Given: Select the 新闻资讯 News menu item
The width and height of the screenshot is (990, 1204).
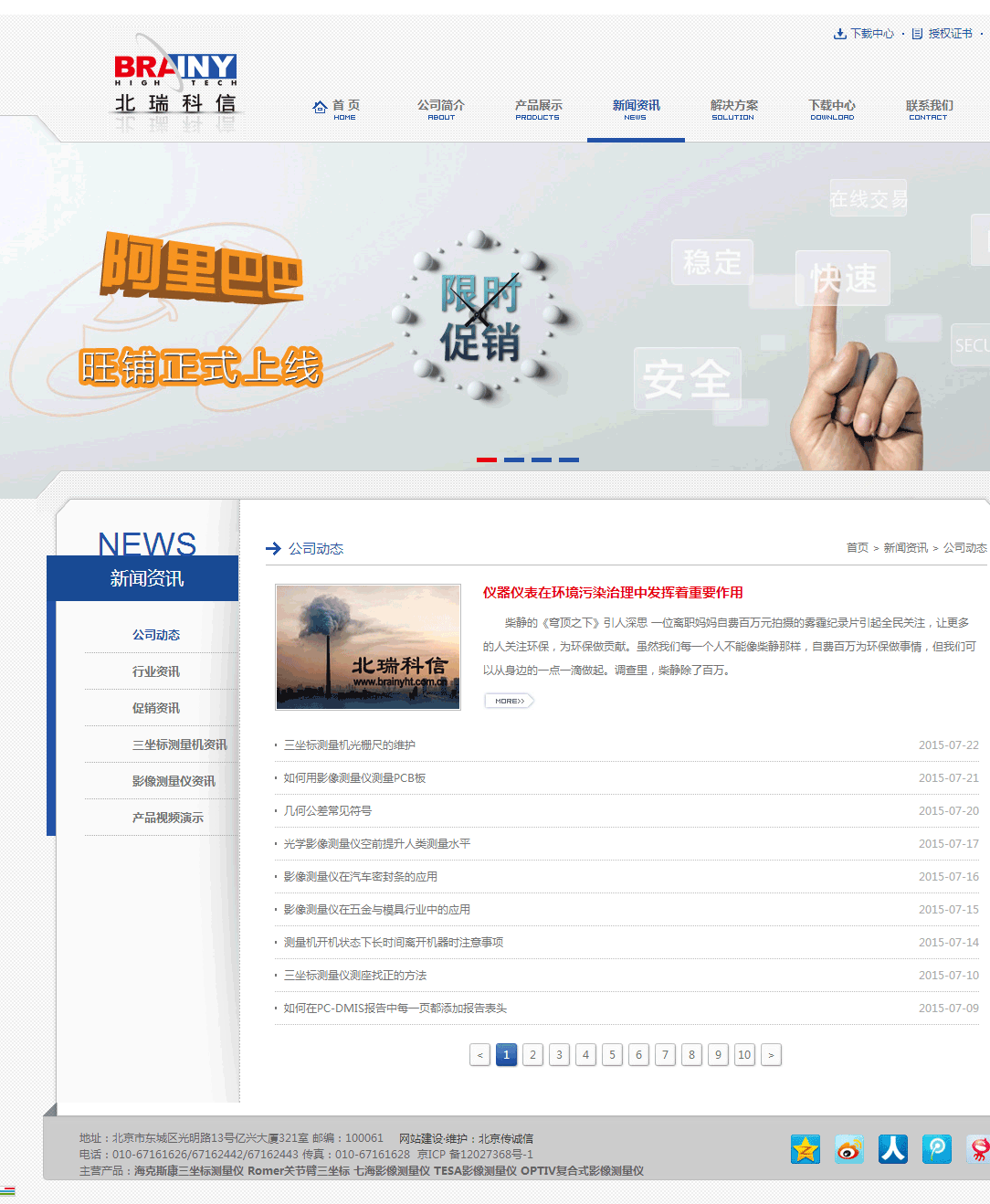Looking at the screenshot, I should (x=636, y=110).
